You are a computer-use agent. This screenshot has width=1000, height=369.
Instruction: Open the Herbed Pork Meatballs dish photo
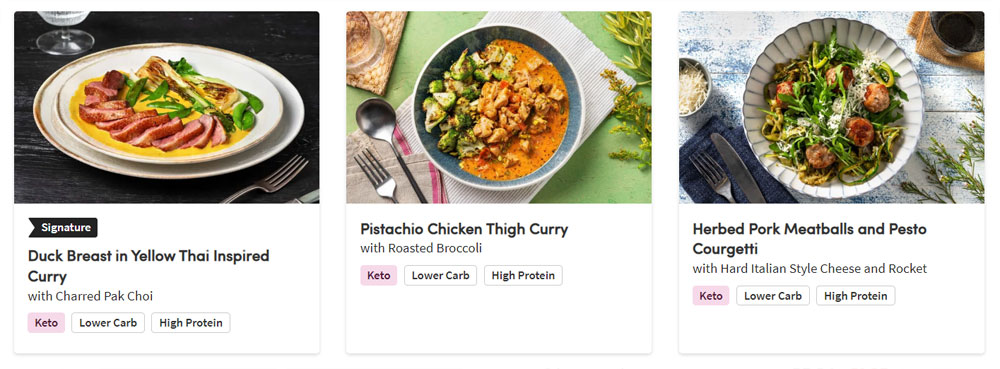click(x=832, y=107)
